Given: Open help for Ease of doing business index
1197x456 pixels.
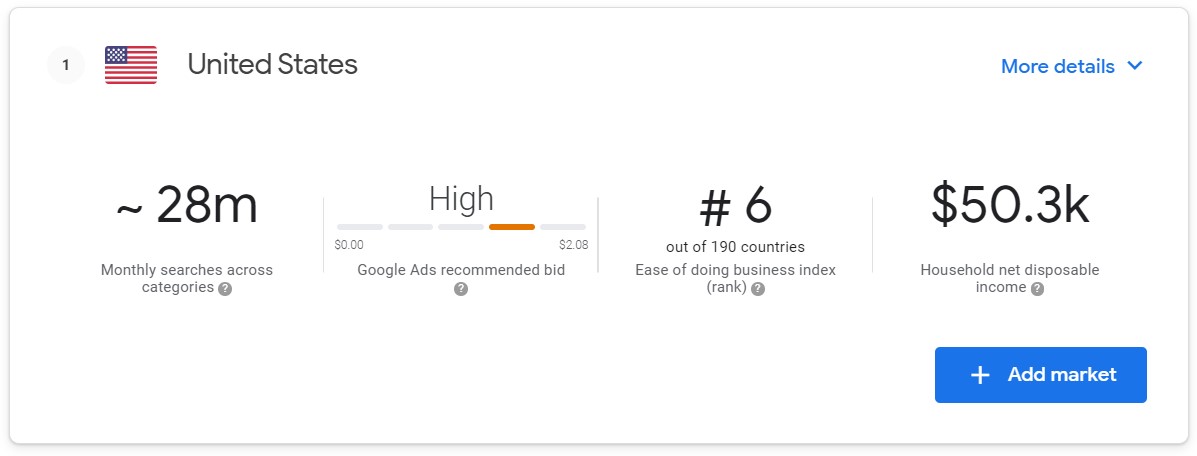Looking at the screenshot, I should tap(757, 289).
